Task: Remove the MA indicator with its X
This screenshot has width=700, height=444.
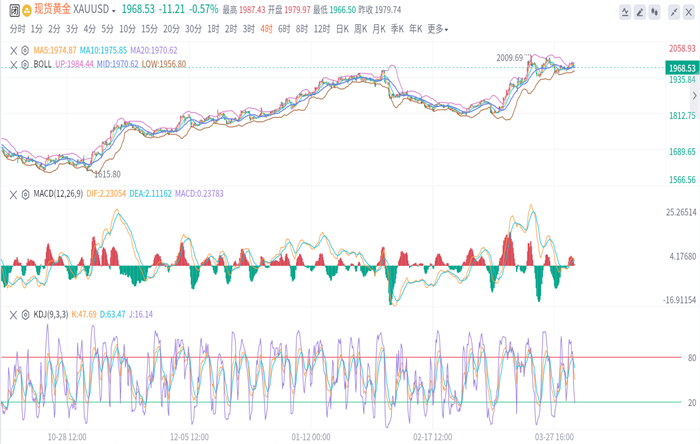Action: click(x=13, y=50)
